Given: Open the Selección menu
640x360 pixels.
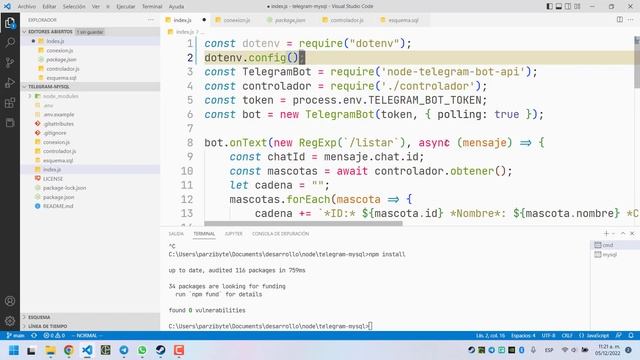Looking at the screenshot, I should point(74,7).
